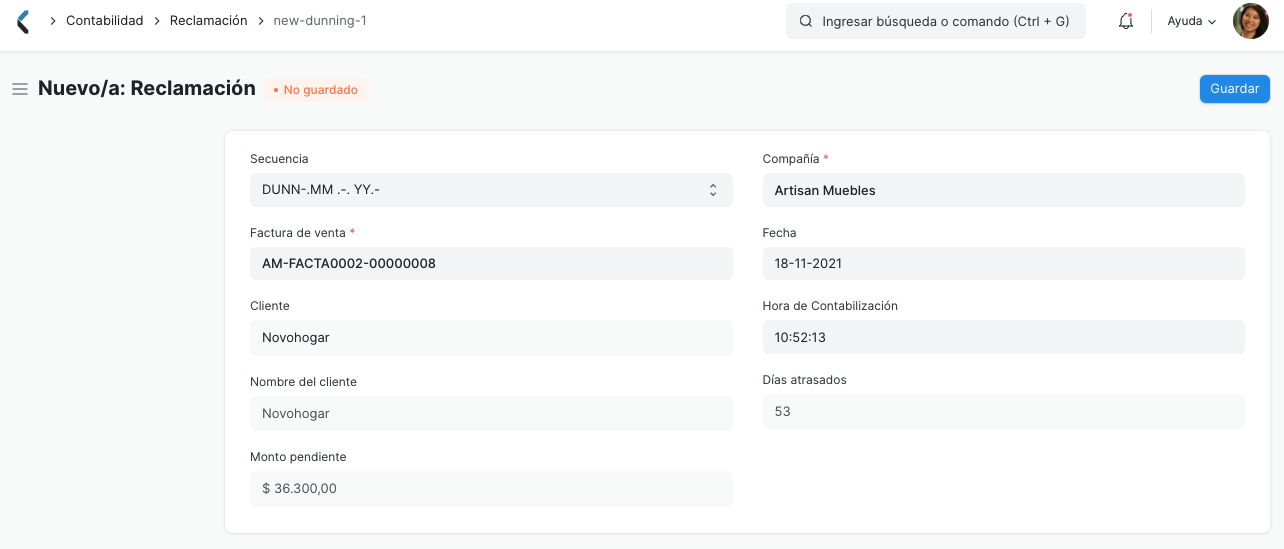The width and height of the screenshot is (1284, 549).
Task: Edit the Factura de venta field
Action: point(491,264)
